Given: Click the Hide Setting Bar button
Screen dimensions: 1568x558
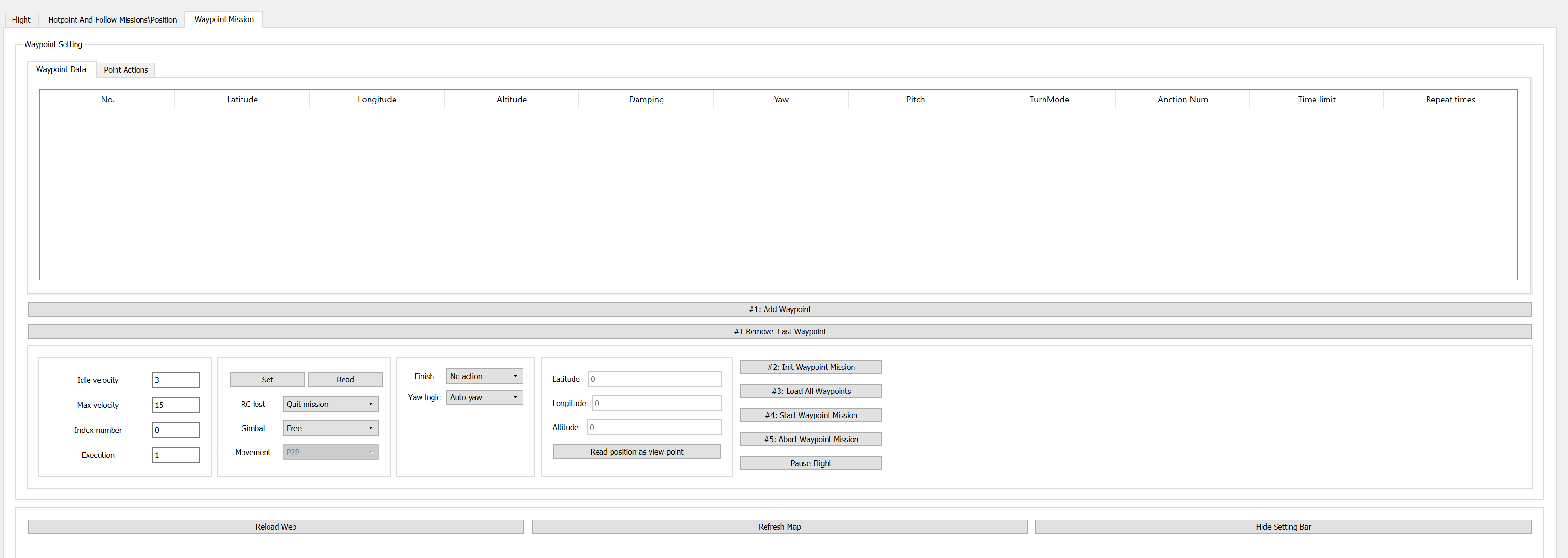Looking at the screenshot, I should 1283,526.
